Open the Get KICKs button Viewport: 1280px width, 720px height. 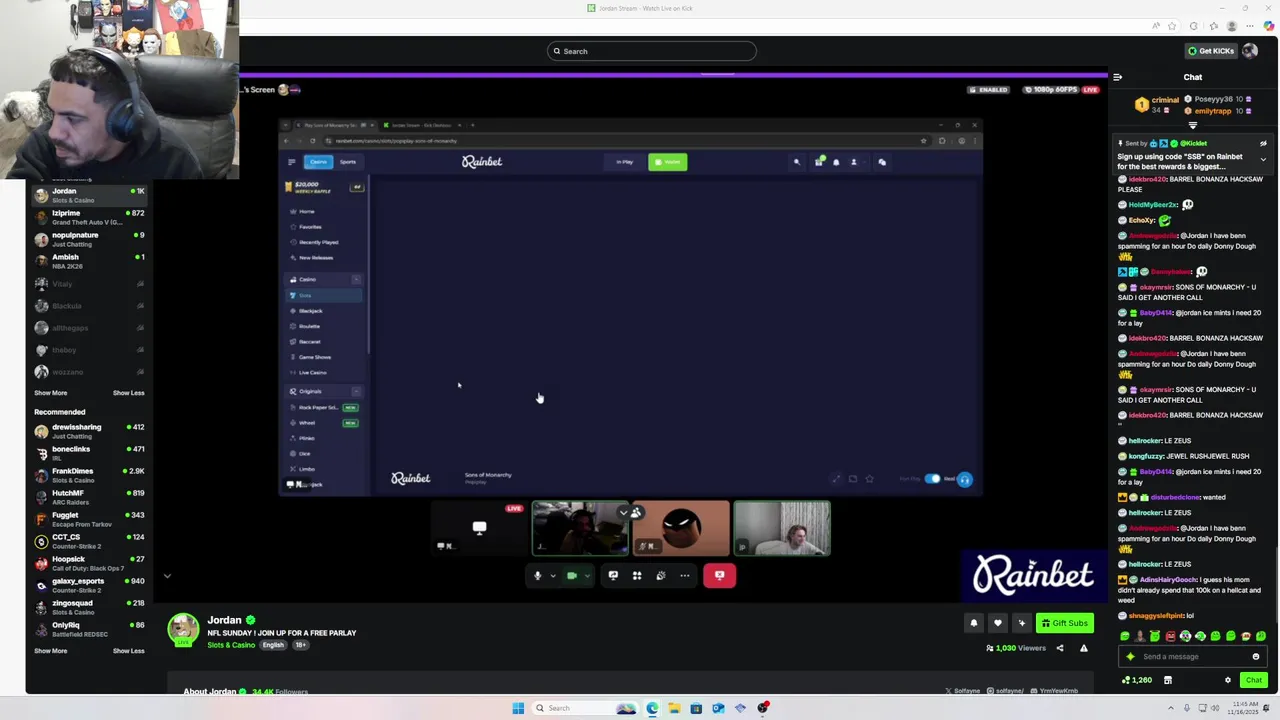(x=1210, y=51)
